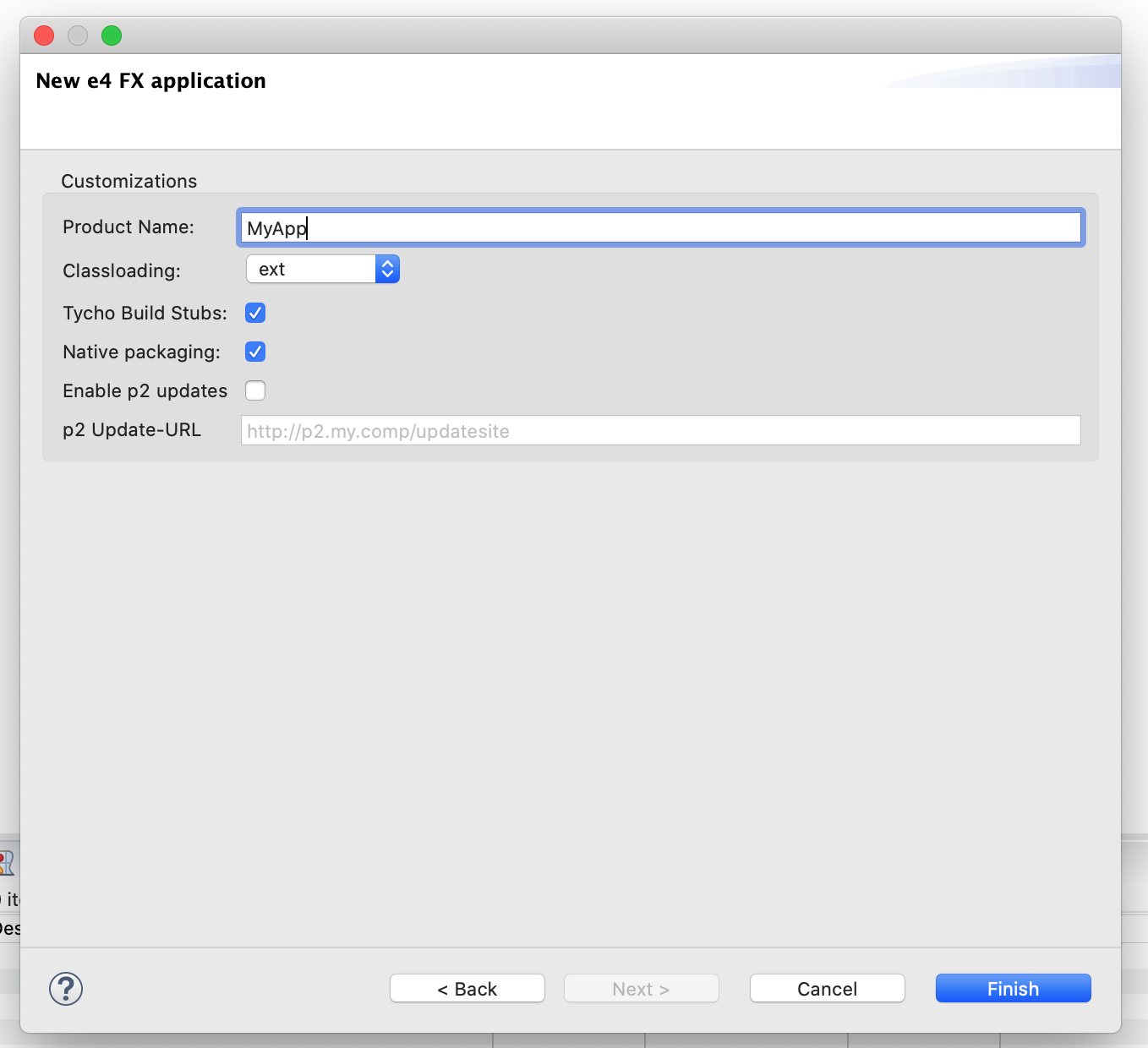
Task: Click the "p2 Update-URL" label text
Action: (x=132, y=429)
